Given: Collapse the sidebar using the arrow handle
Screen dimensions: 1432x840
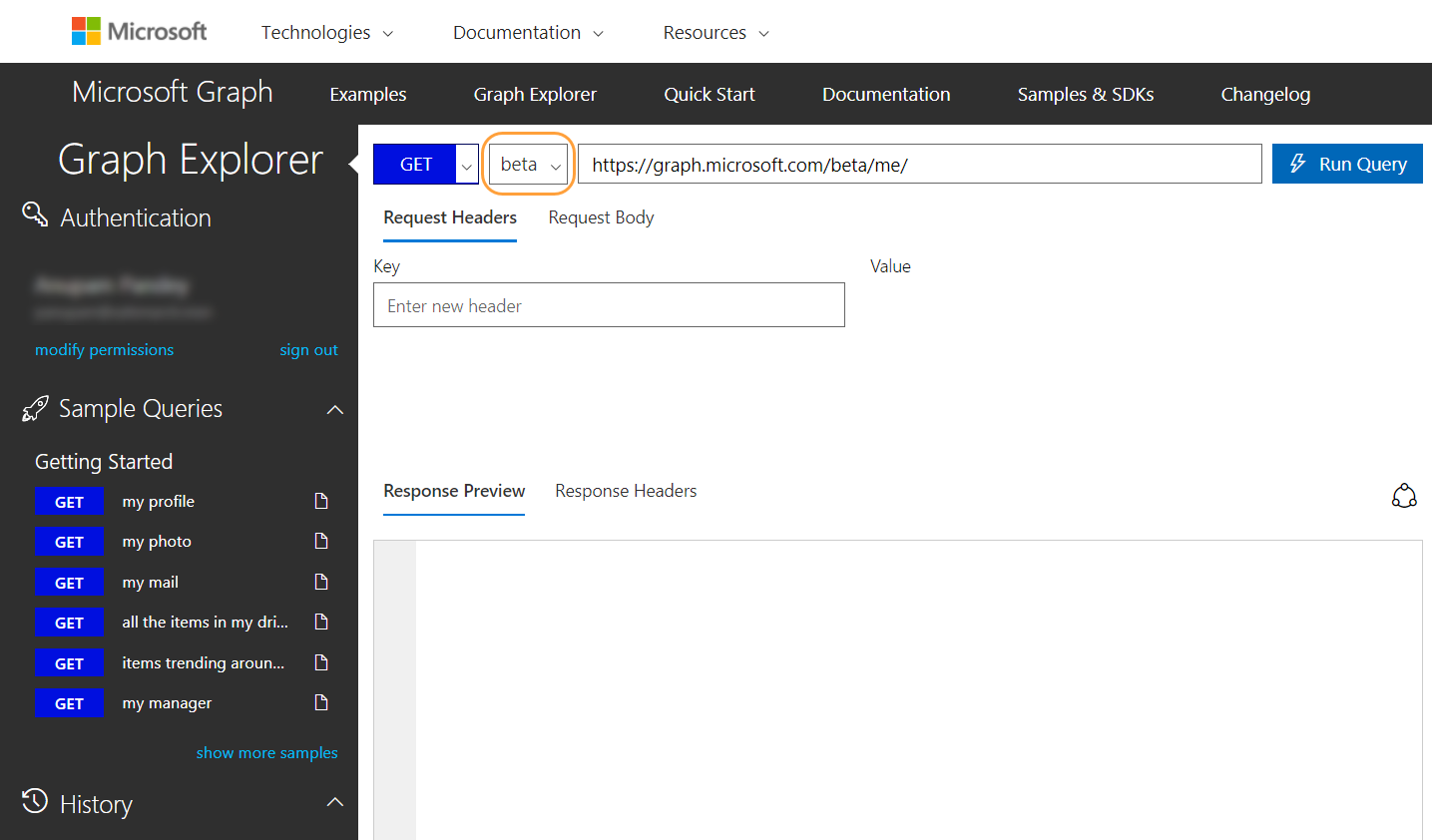Looking at the screenshot, I should (x=353, y=164).
